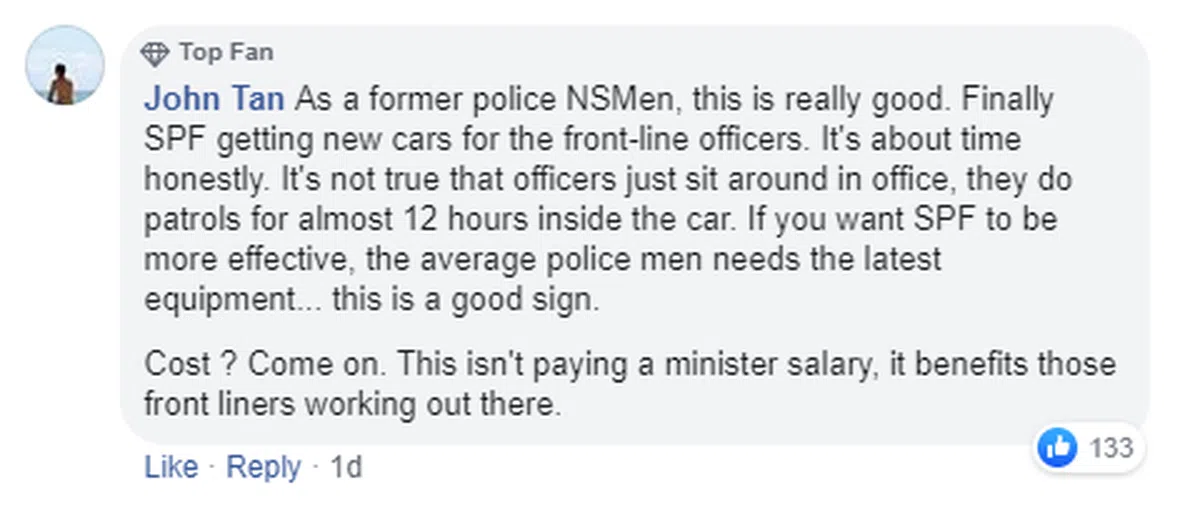Viewport: 1200px width, 505px height.
Task: Reply to John Tan's comment
Action: coord(263,467)
